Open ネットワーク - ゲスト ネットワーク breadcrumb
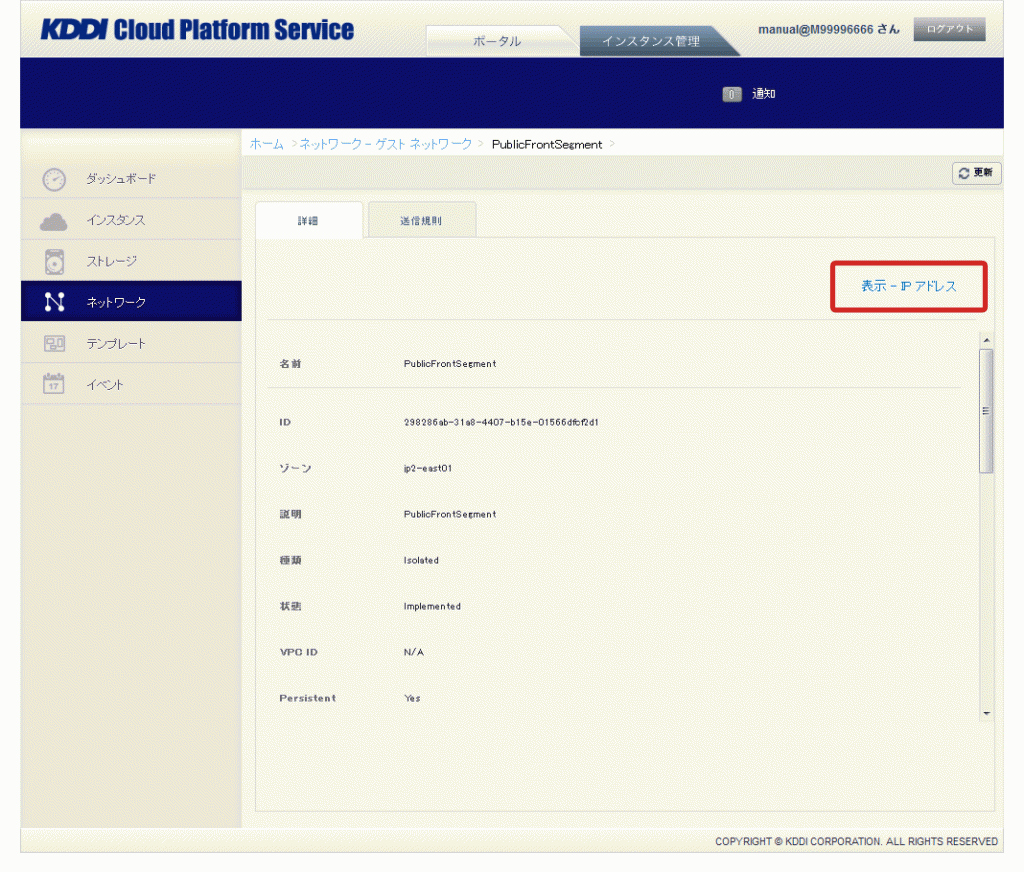Viewport: 1024px width, 872px height. click(x=385, y=144)
